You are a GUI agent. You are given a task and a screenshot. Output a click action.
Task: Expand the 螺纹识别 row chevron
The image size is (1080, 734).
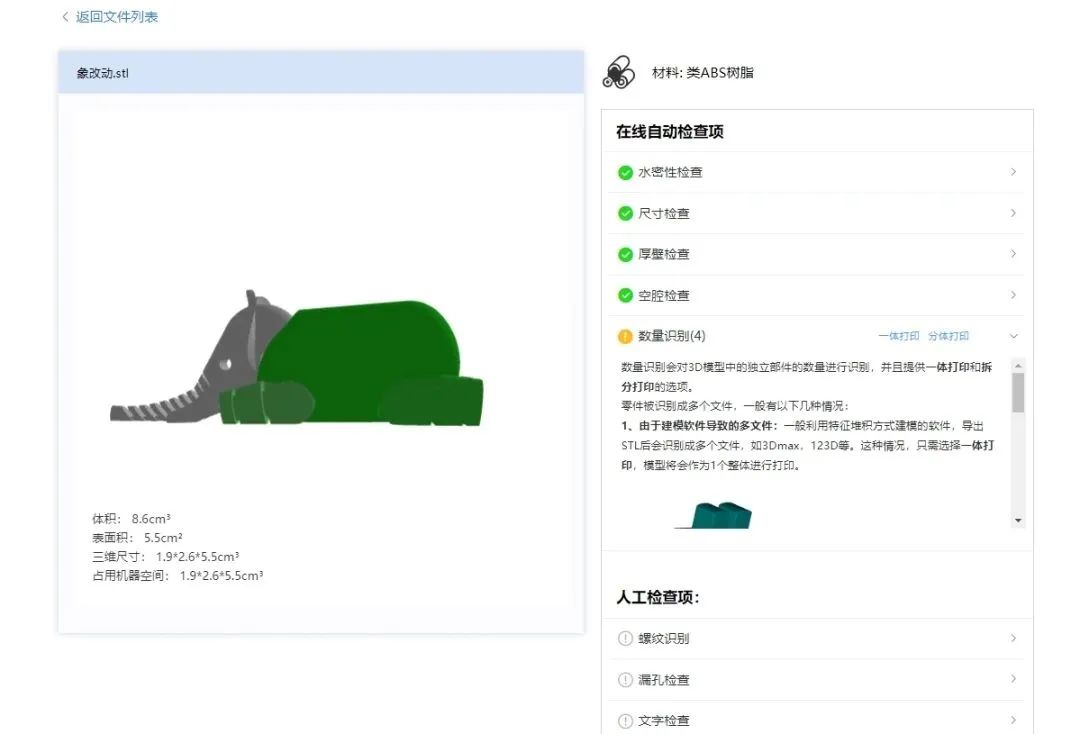coord(1013,639)
